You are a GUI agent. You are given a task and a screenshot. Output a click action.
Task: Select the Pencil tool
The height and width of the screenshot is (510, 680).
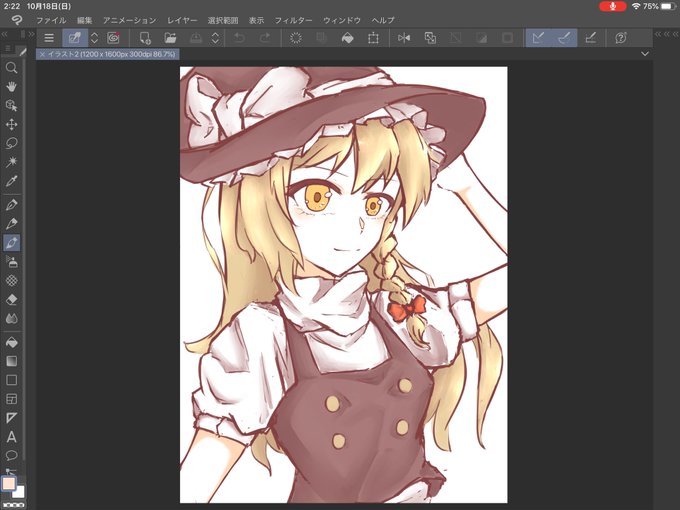(11, 224)
